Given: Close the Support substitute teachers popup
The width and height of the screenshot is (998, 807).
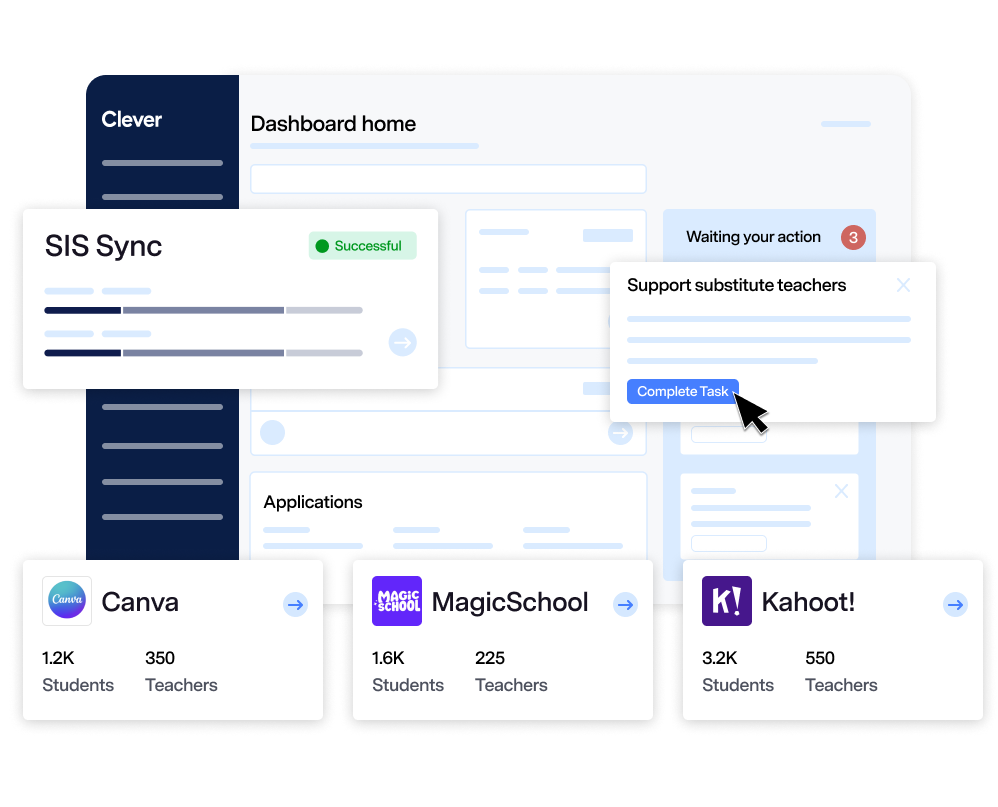Looking at the screenshot, I should pyautogui.click(x=903, y=285).
